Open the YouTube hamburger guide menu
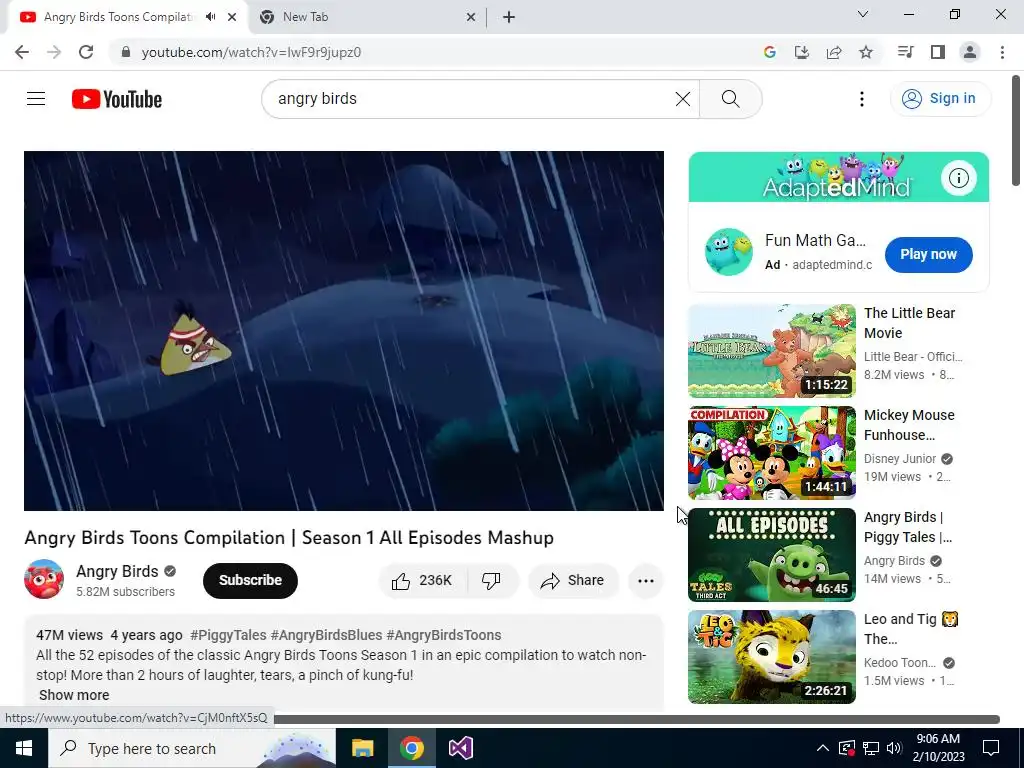Viewport: 1024px width, 768px height. (36, 99)
